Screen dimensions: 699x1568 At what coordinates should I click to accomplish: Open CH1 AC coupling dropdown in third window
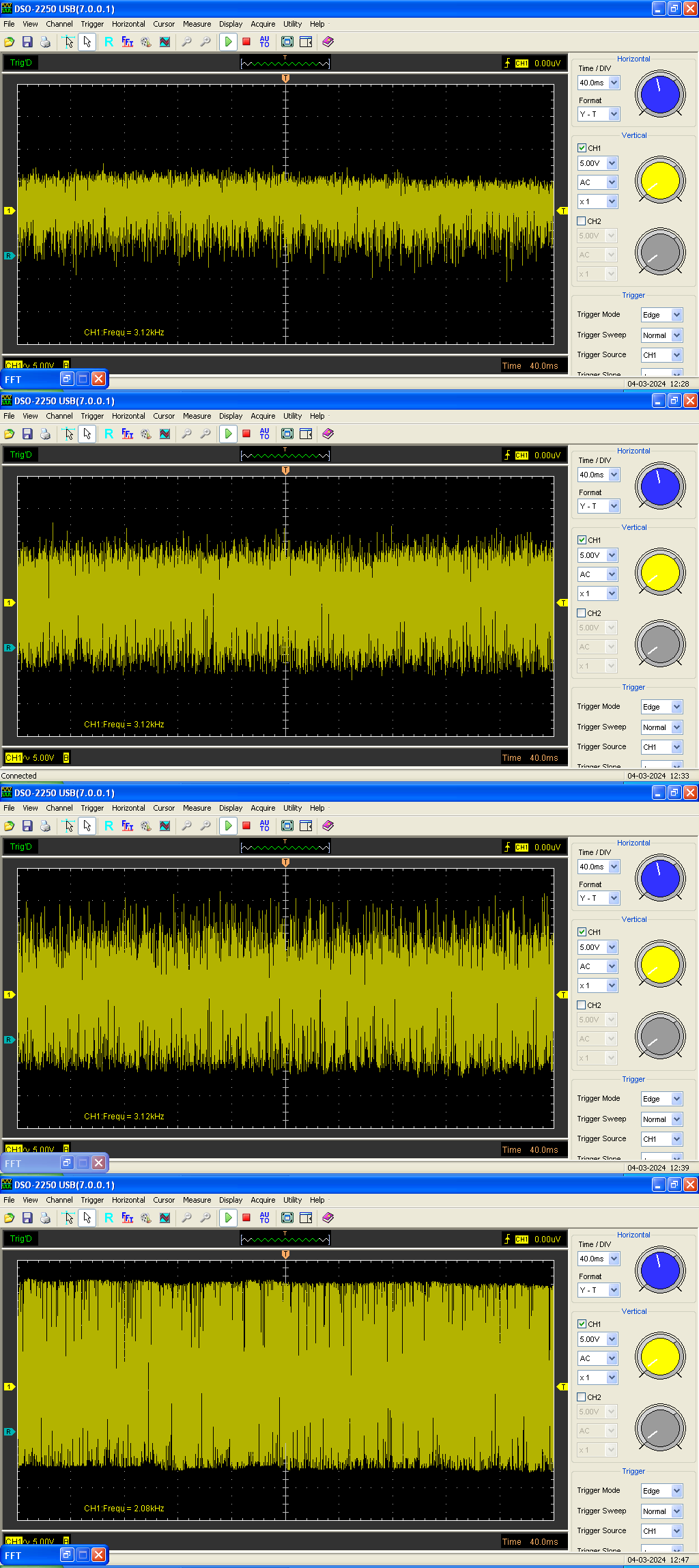pyautogui.click(x=612, y=966)
